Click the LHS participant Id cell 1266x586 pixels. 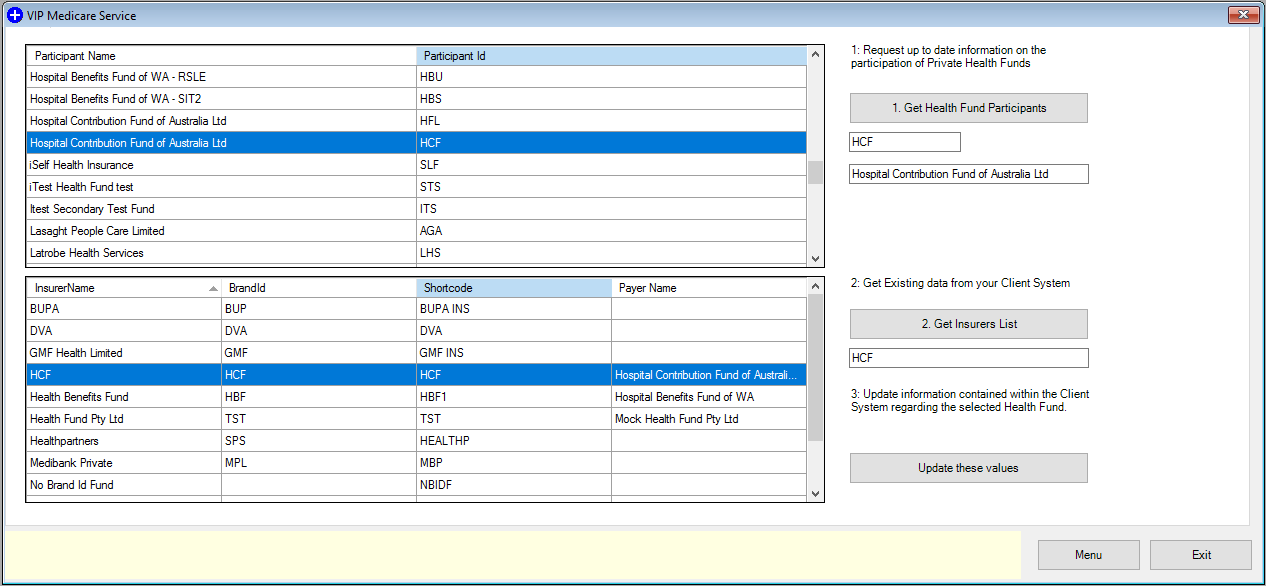611,253
